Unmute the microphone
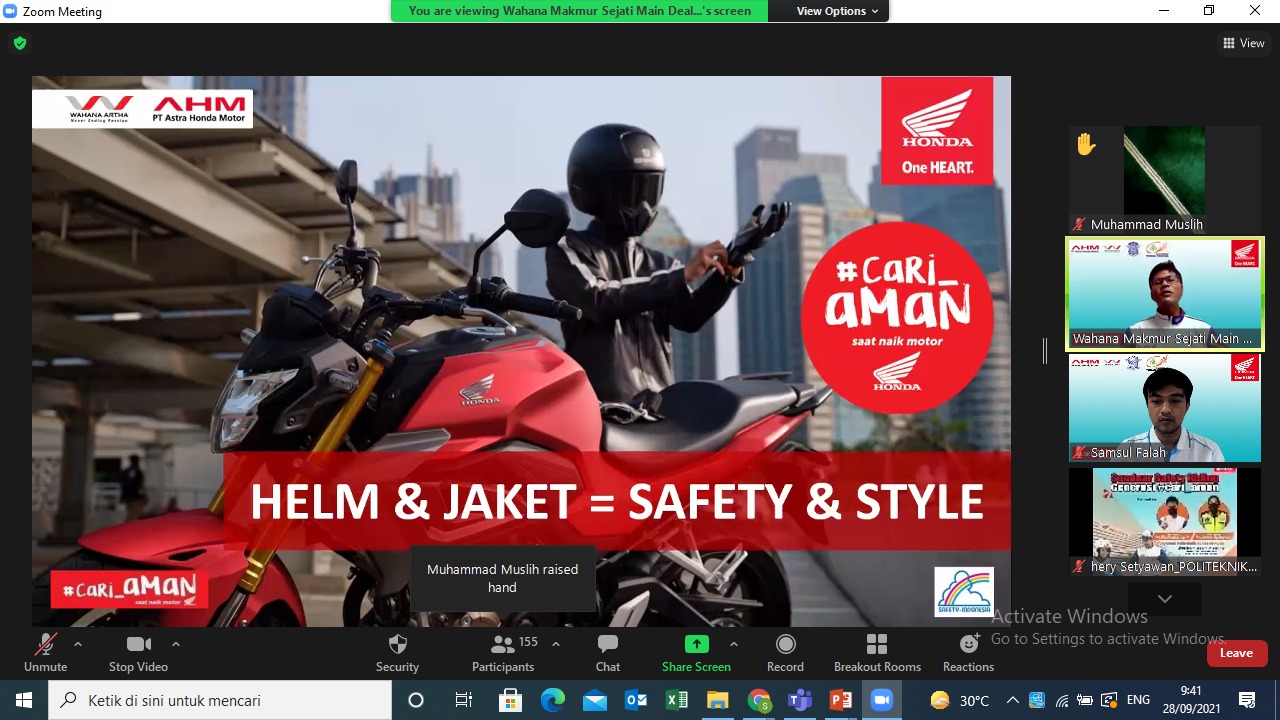The width and height of the screenshot is (1280, 720). pyautogui.click(x=45, y=653)
